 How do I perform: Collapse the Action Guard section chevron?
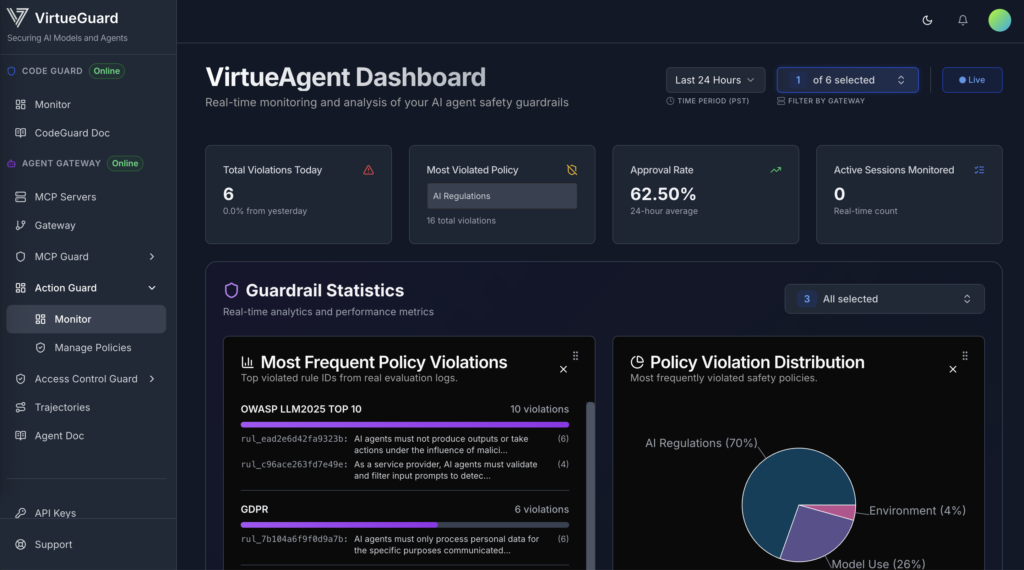point(152,288)
